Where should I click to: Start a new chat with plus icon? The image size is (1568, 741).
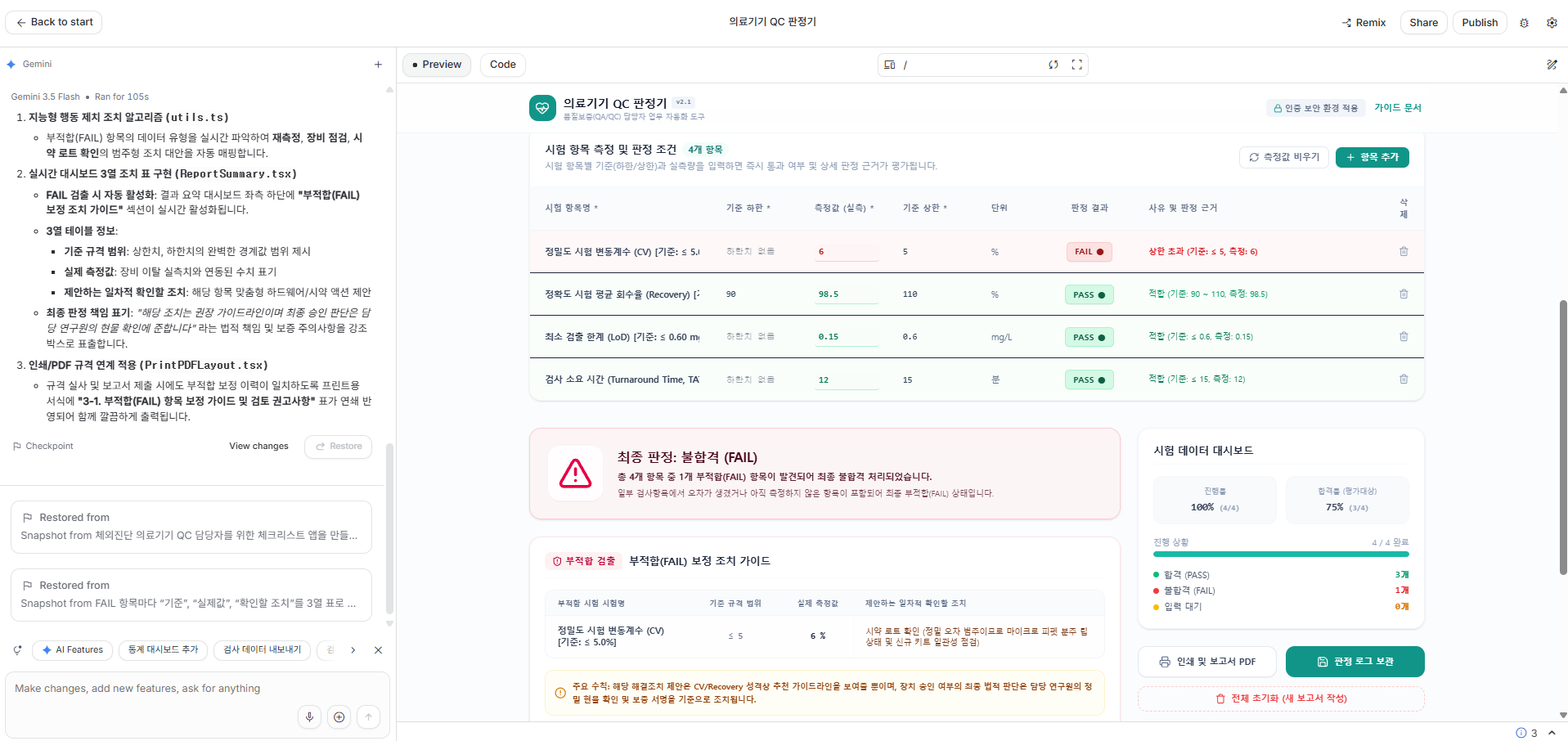[x=378, y=65]
